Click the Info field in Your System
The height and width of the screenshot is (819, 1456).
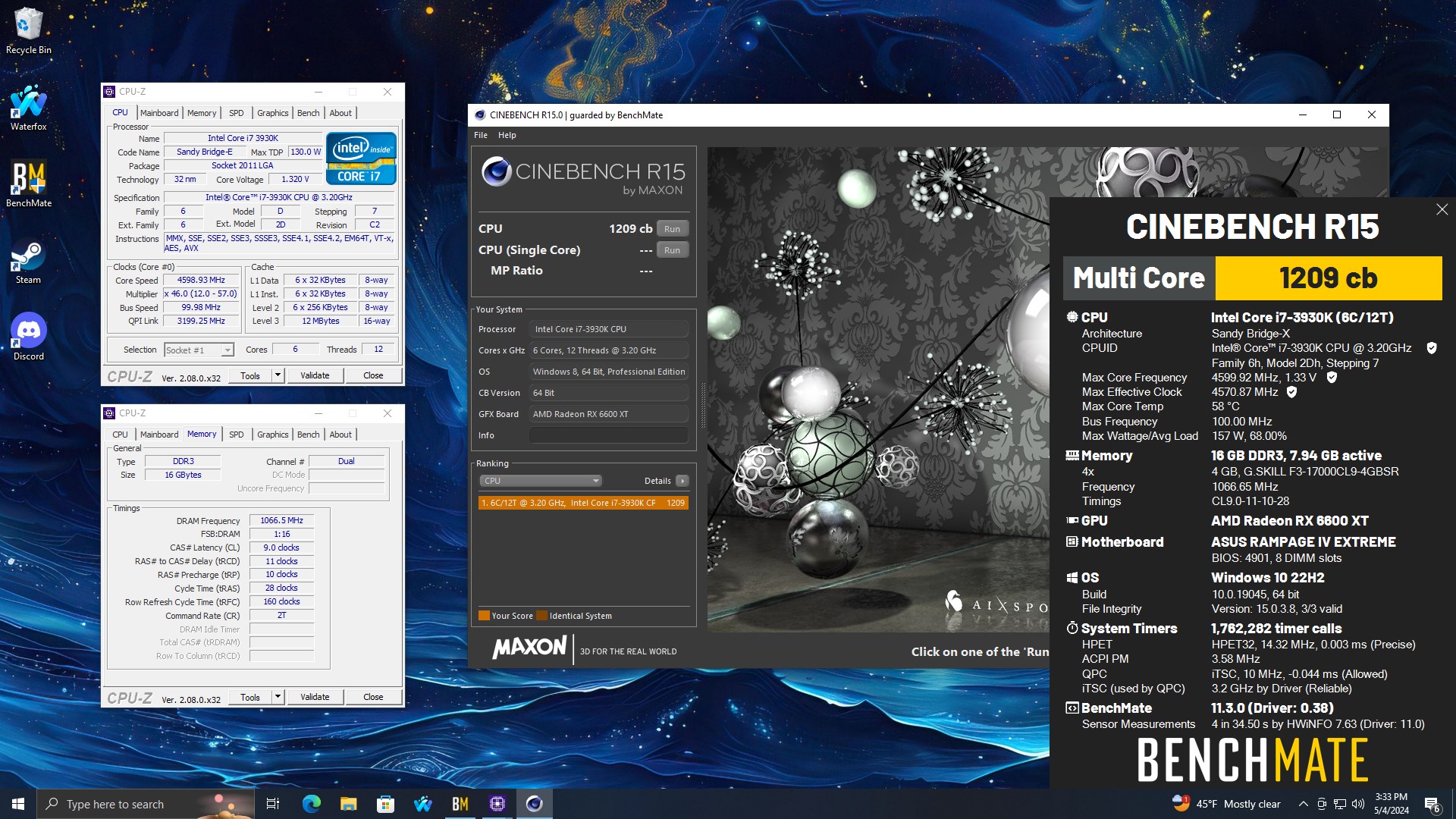coord(609,435)
